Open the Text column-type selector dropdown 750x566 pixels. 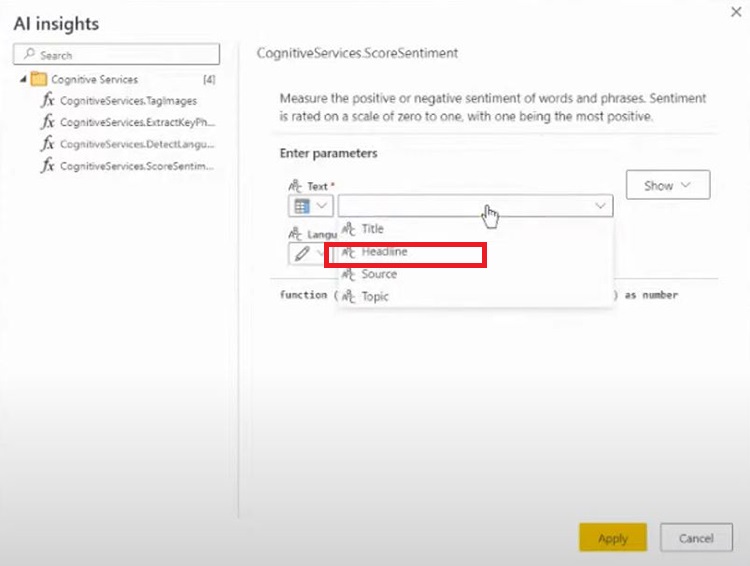tap(310, 206)
